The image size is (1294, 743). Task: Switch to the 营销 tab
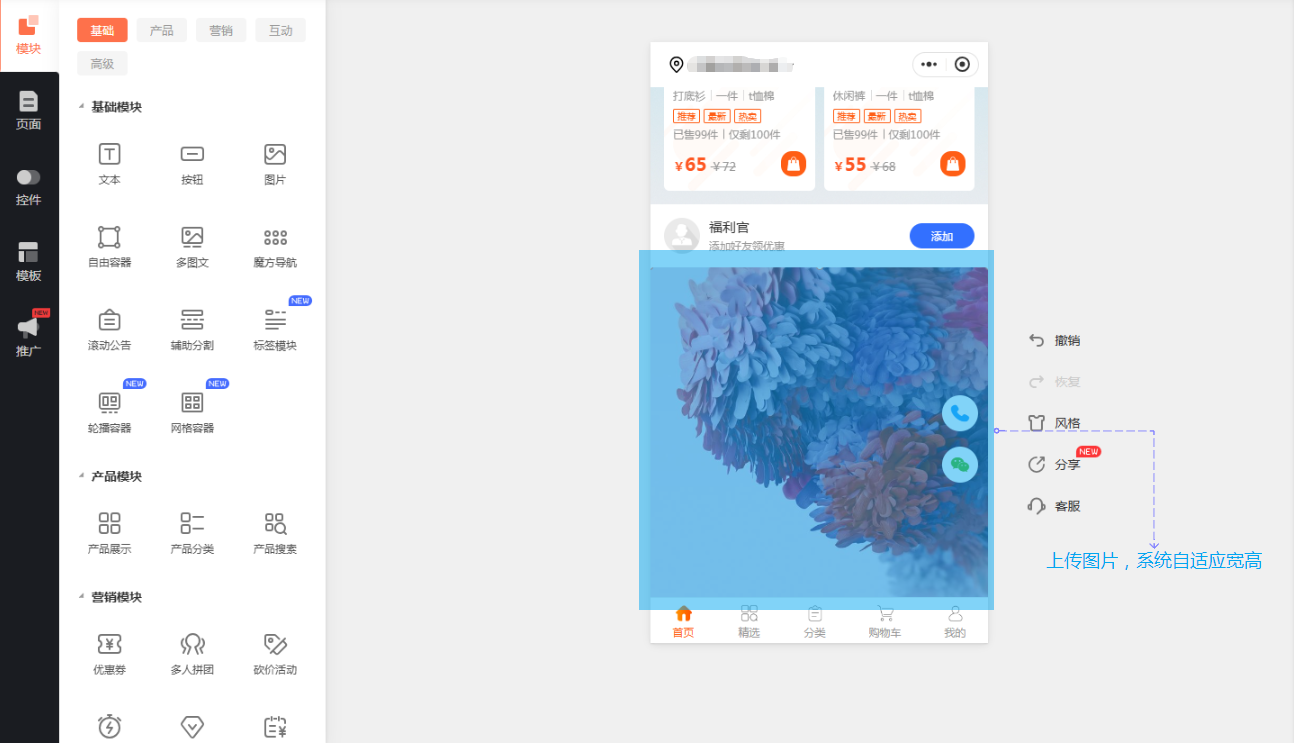click(221, 30)
